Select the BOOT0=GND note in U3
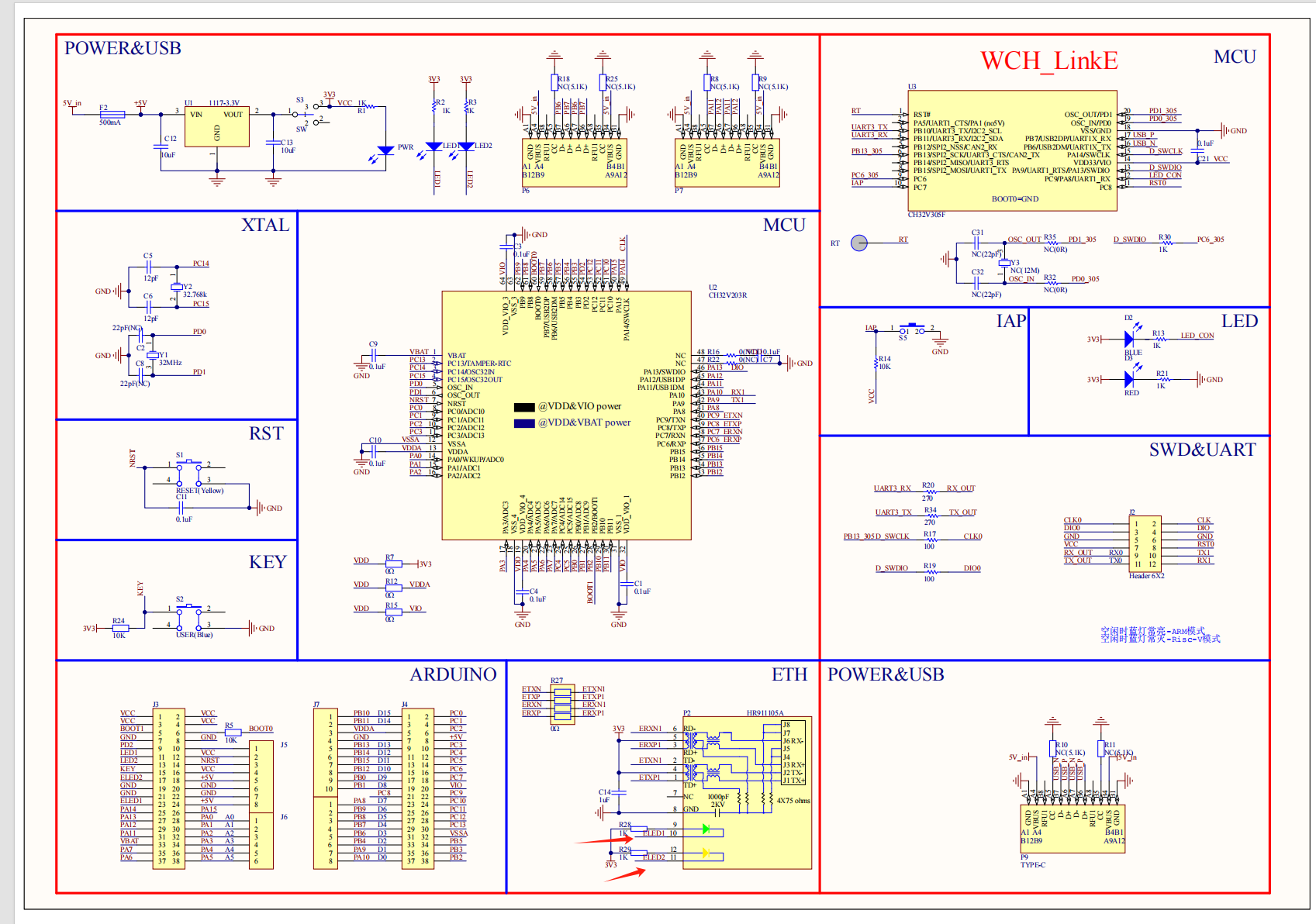 point(1014,199)
